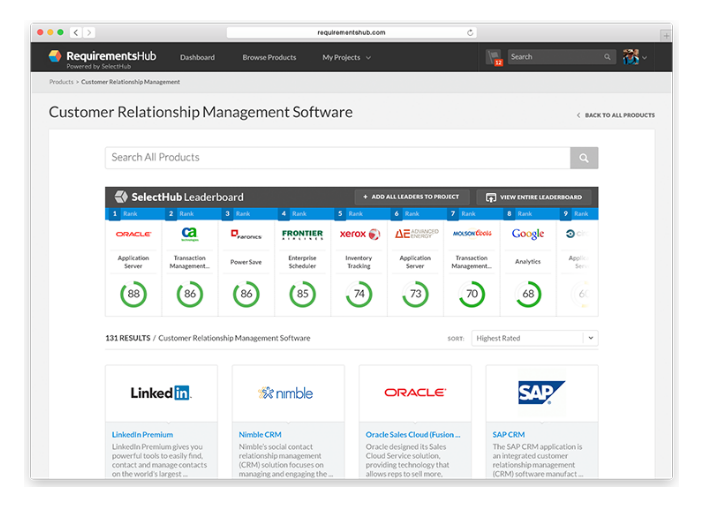
Task: Click Enterprise Scheduler product text
Action: pyautogui.click(x=302, y=262)
